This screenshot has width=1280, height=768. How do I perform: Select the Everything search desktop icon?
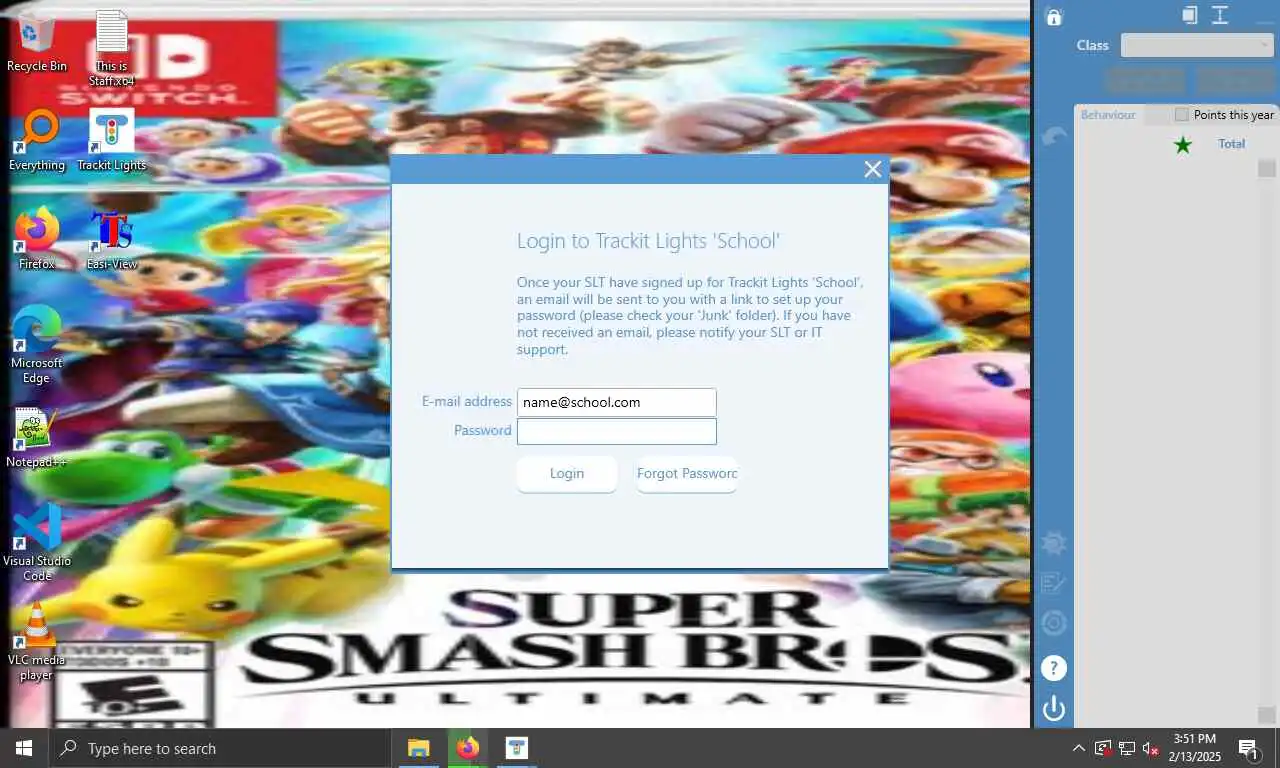[37, 141]
